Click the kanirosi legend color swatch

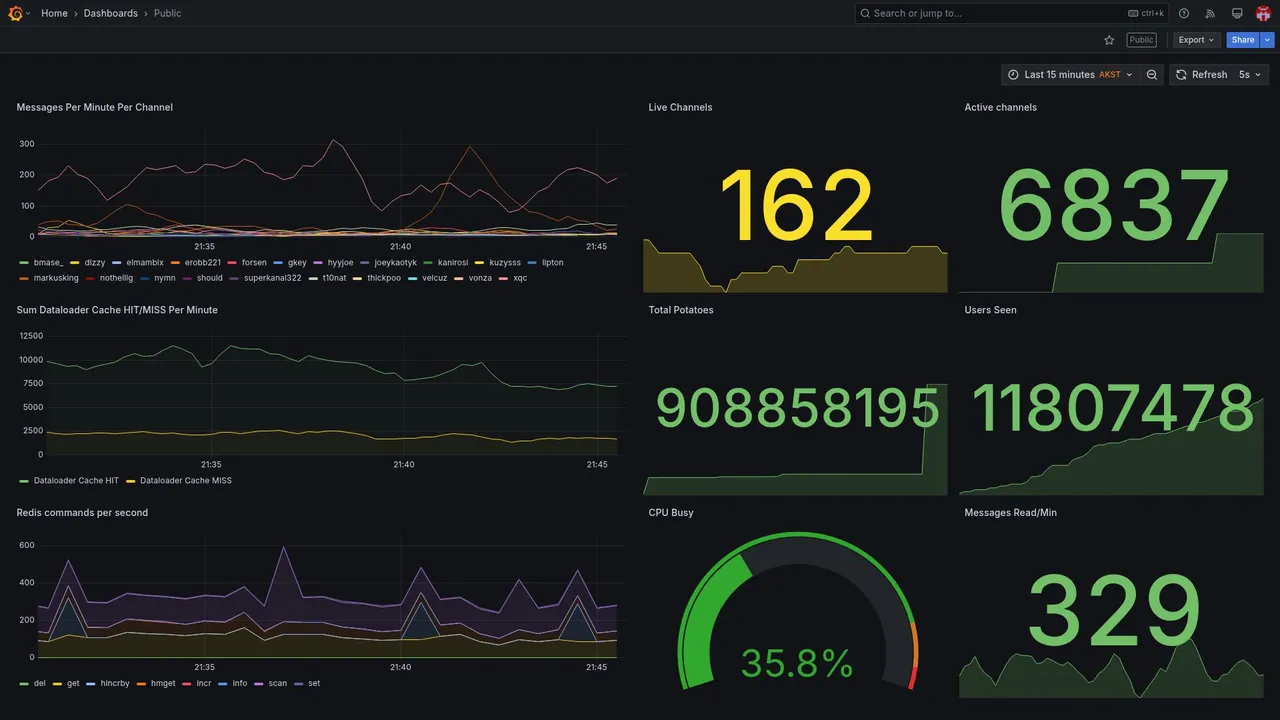click(x=428, y=263)
